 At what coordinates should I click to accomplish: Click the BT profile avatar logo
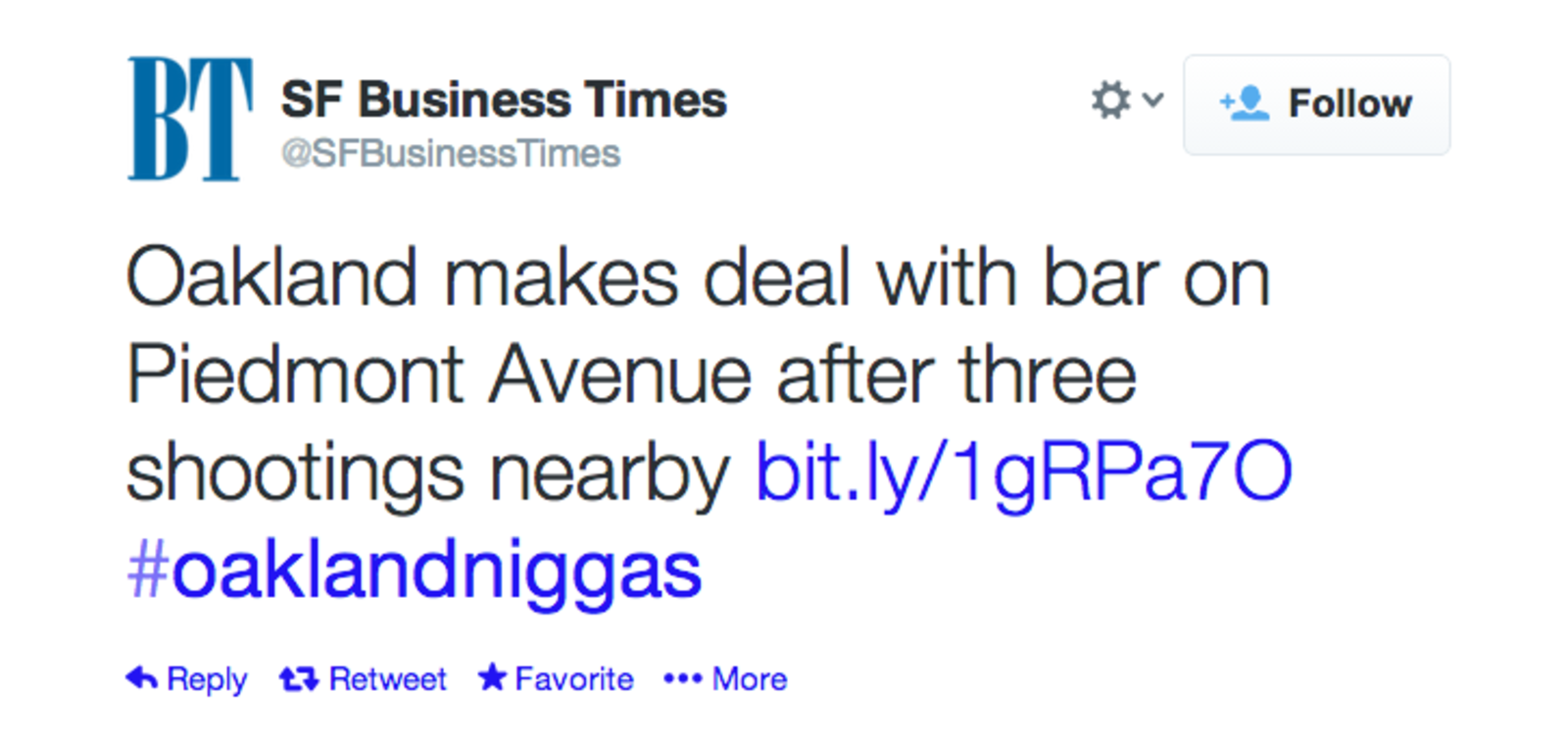[189, 119]
